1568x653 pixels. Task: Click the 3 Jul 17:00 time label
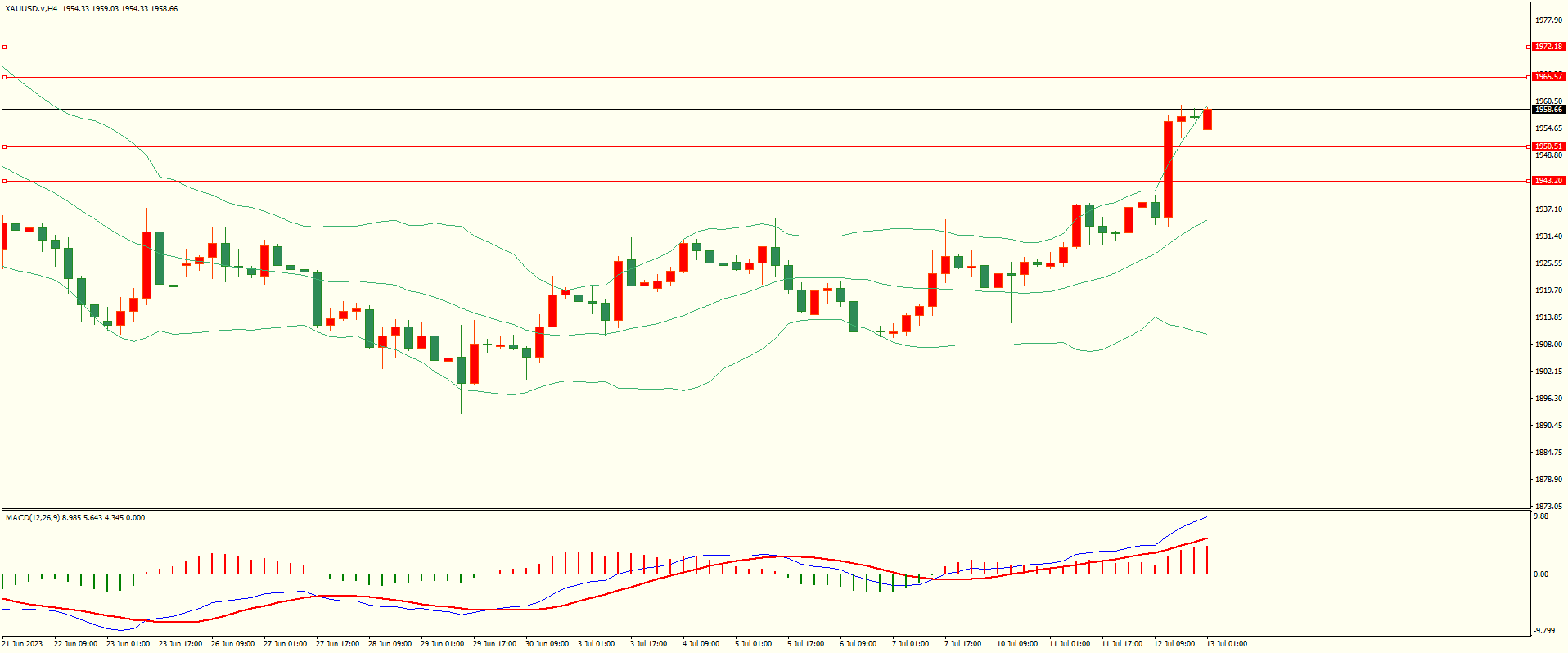click(648, 644)
